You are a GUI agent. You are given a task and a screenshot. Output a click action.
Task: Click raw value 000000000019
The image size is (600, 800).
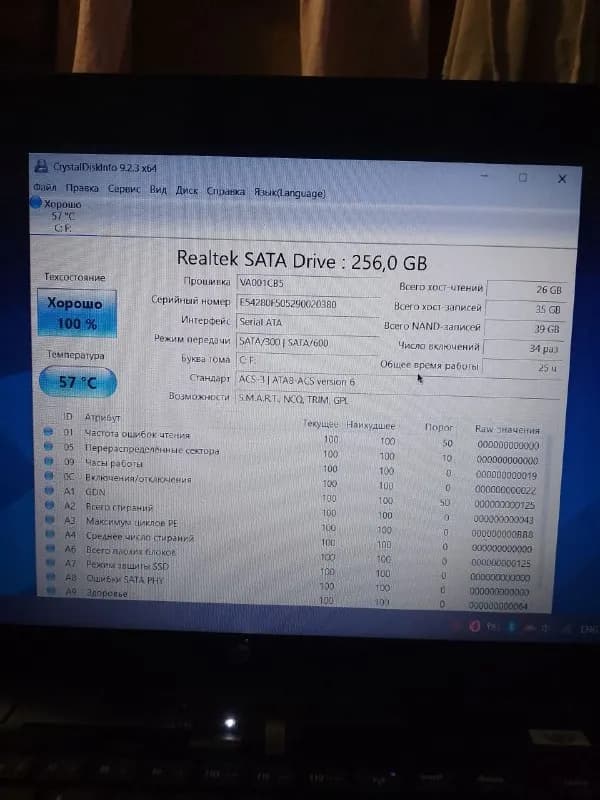(x=506, y=475)
